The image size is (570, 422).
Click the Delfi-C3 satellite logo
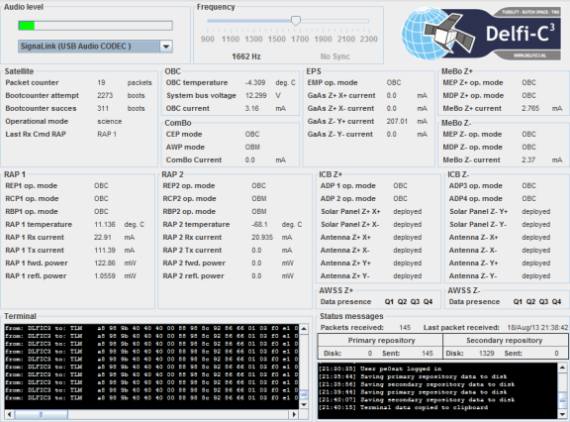point(481,33)
